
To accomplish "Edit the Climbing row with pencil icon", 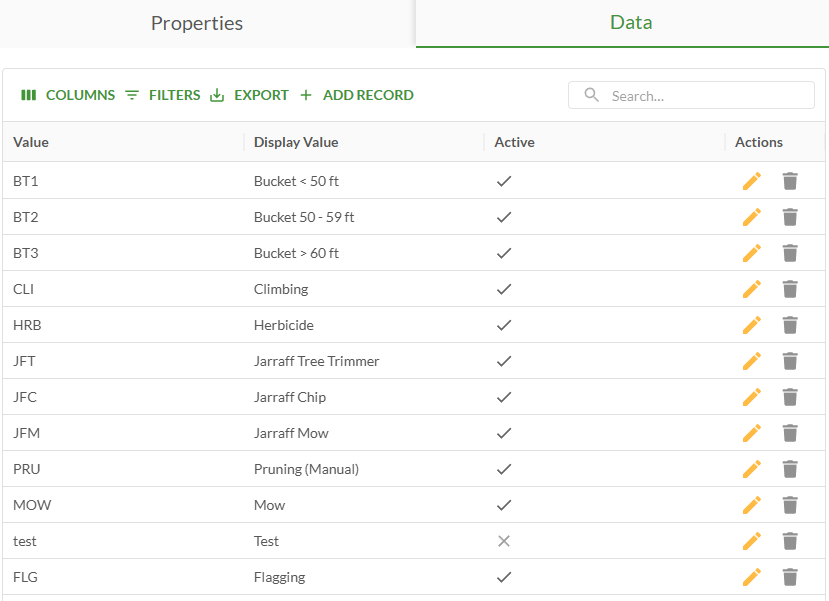I will [x=752, y=289].
